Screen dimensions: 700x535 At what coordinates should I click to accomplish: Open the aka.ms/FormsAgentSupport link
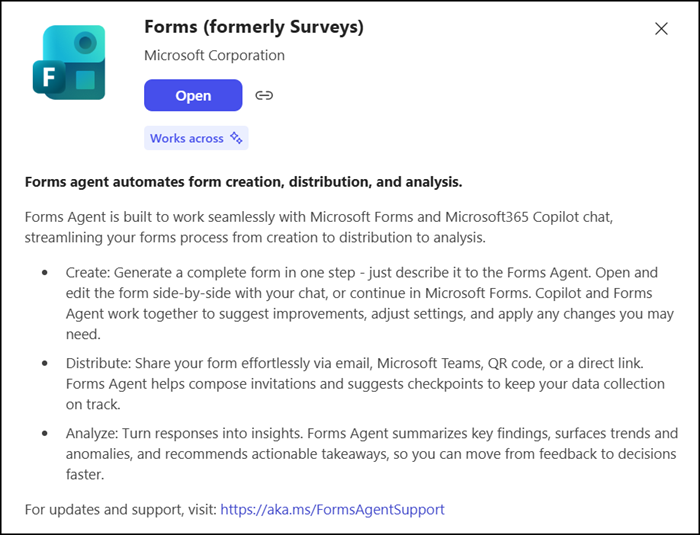[x=332, y=509]
